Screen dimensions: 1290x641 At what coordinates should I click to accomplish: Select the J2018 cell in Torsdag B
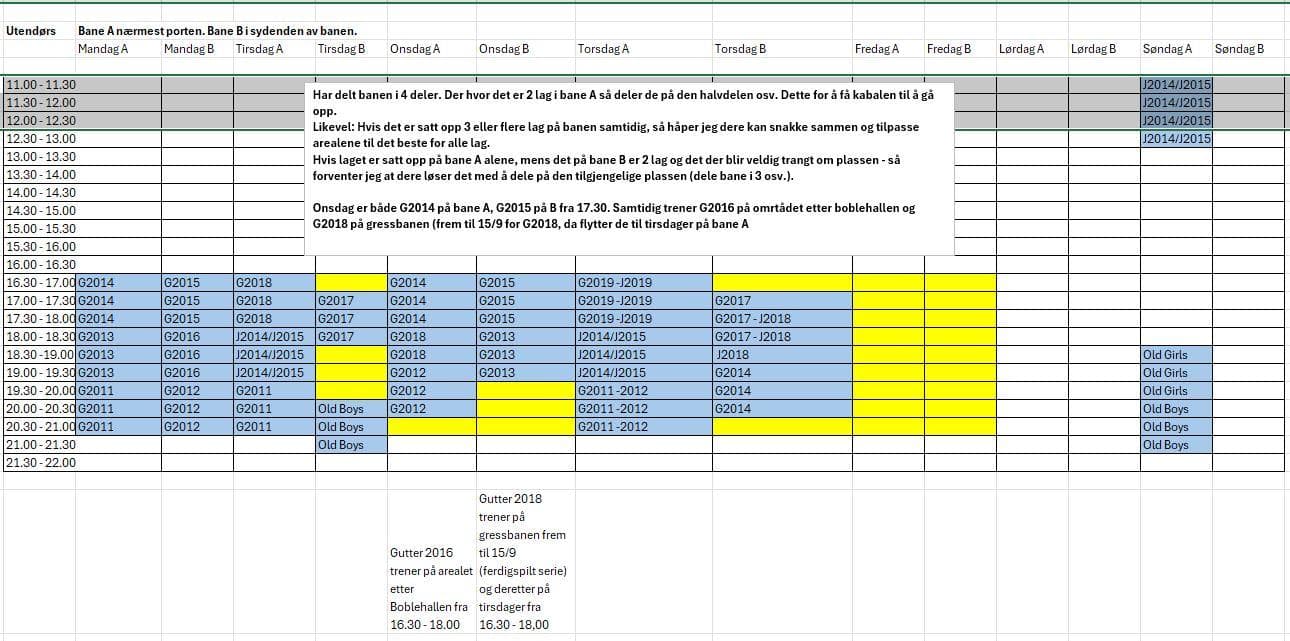(x=783, y=355)
